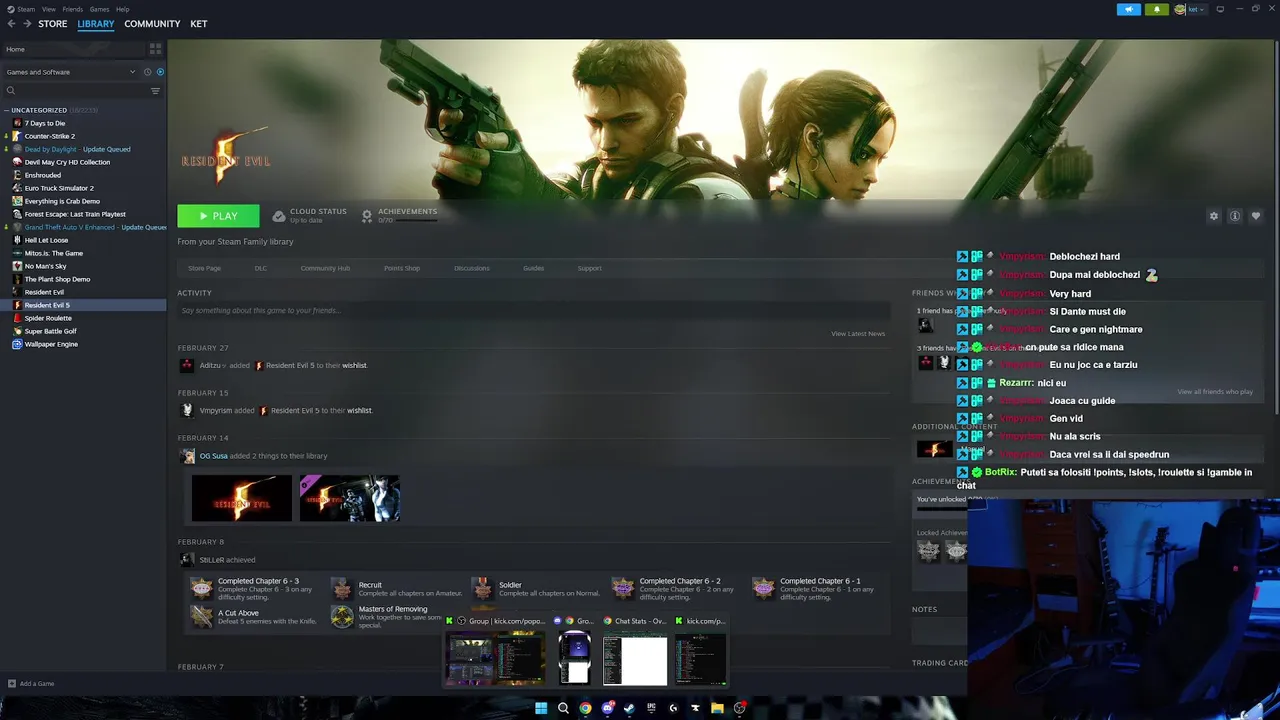Open OBS icon in the taskbar
The height and width of the screenshot is (720, 1280).
point(739,708)
